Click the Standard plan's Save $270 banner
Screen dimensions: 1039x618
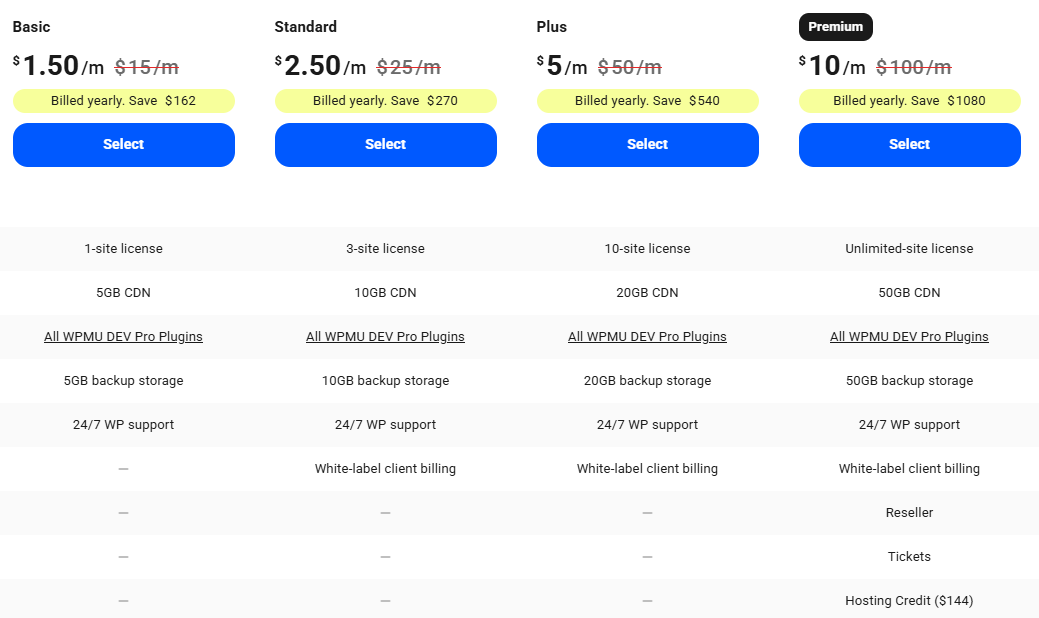385,101
